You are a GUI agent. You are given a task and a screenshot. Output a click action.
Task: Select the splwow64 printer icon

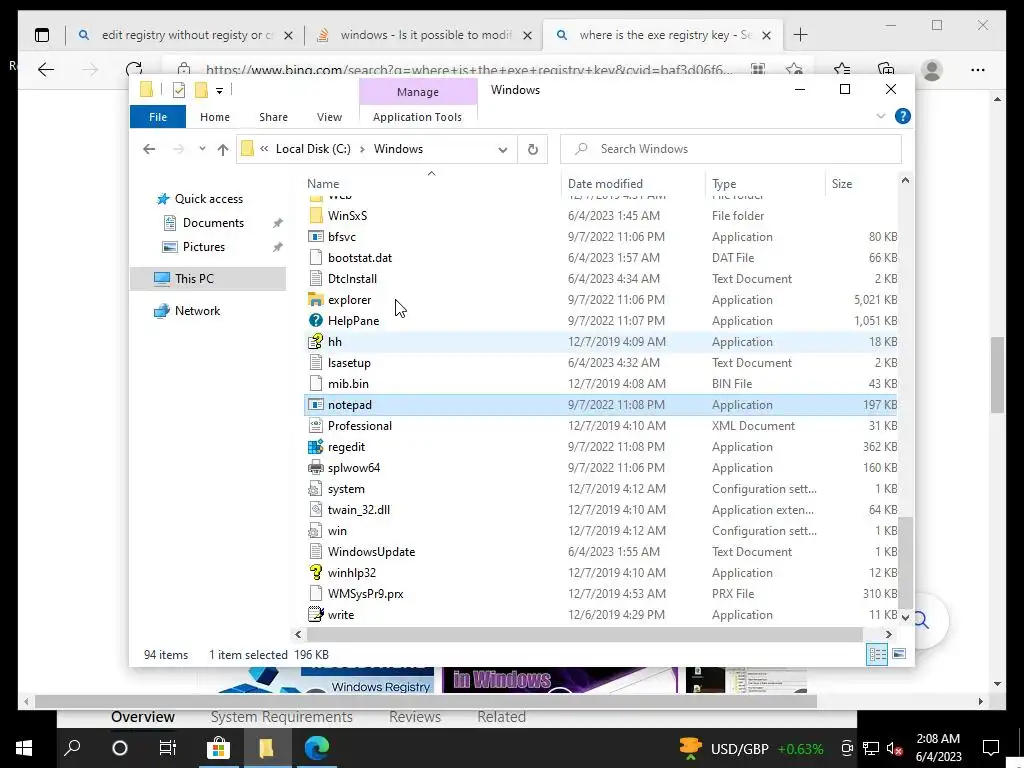[315, 468]
